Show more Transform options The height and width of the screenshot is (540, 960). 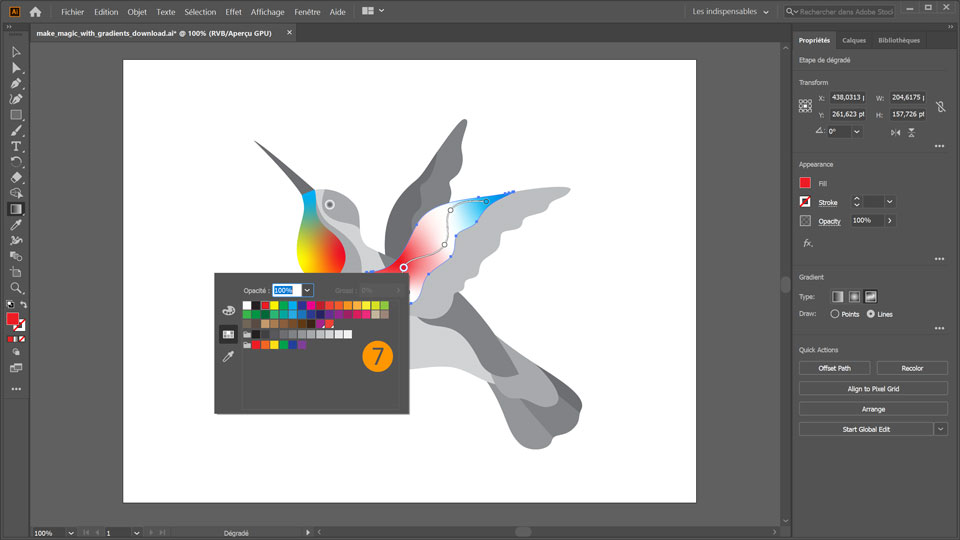pos(939,146)
